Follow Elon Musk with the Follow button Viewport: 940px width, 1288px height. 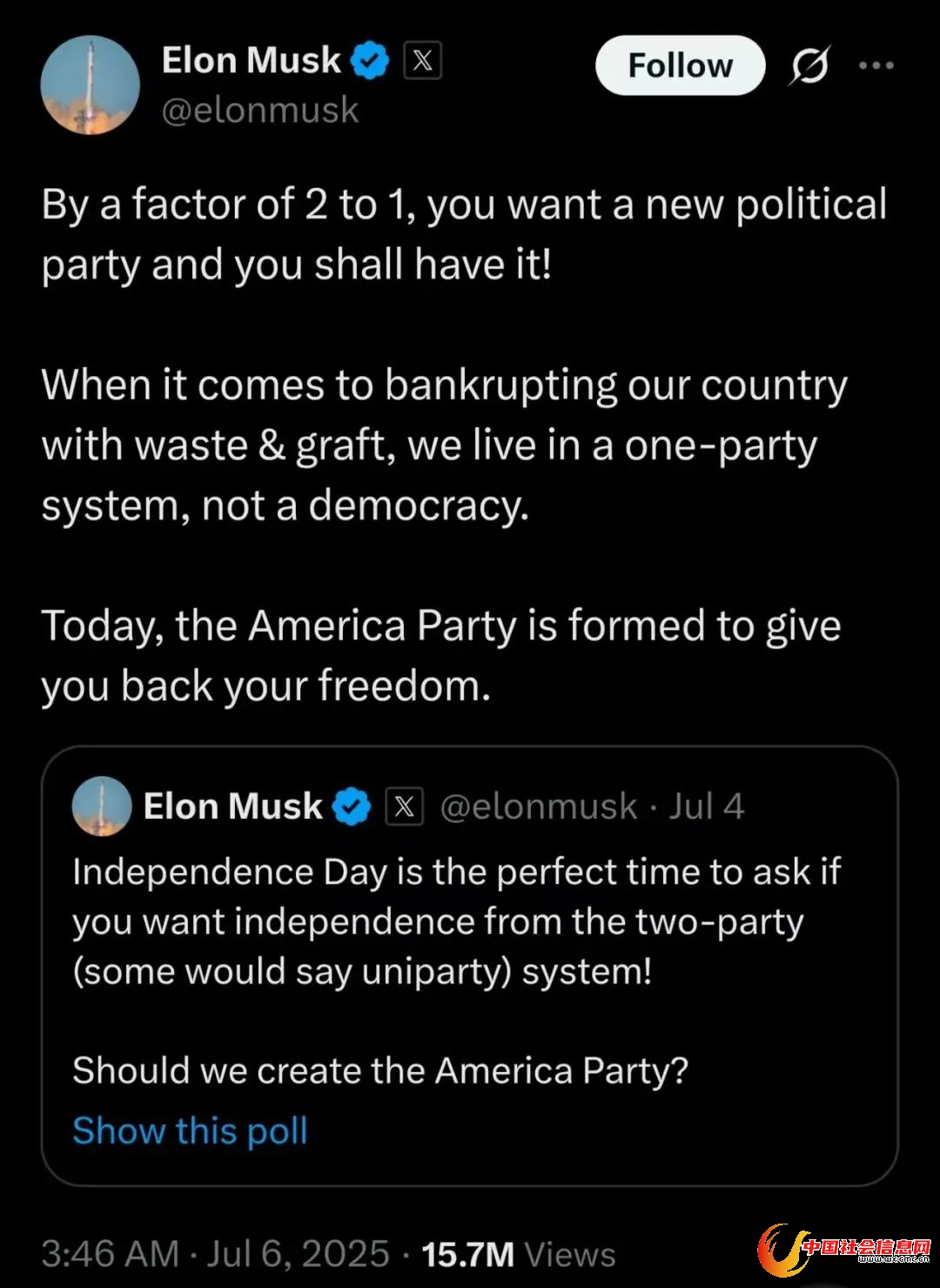(680, 65)
